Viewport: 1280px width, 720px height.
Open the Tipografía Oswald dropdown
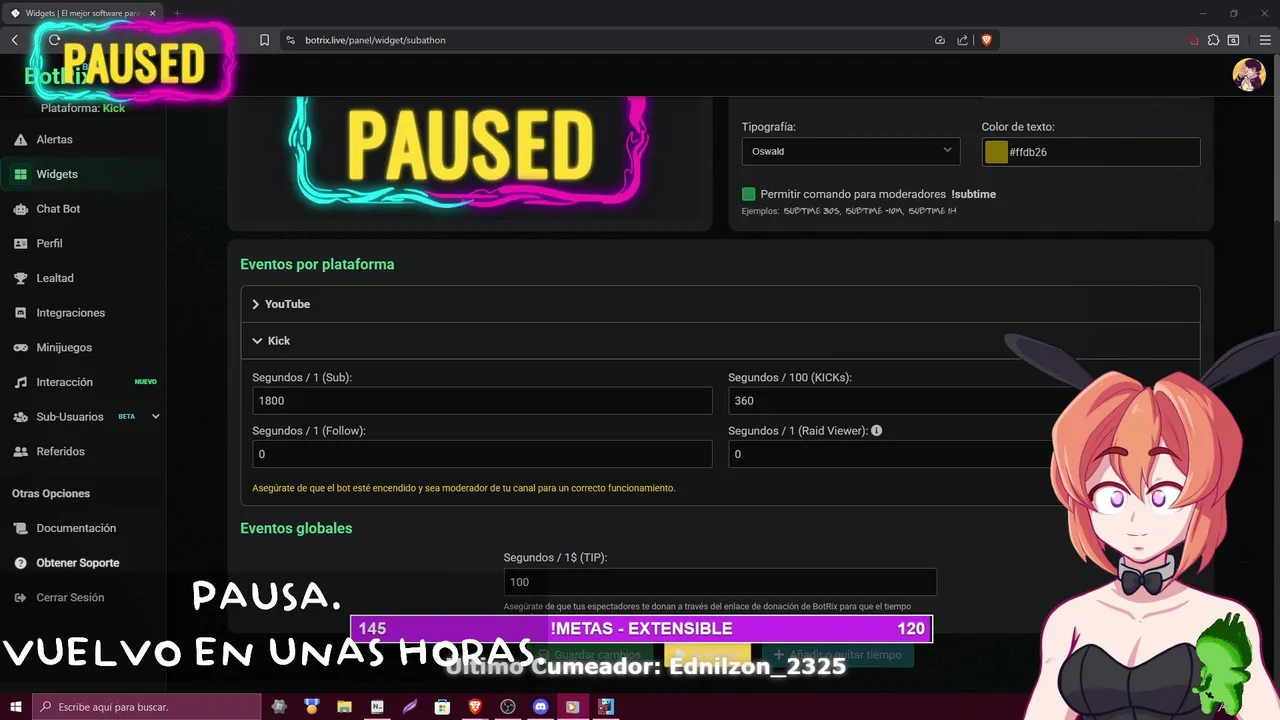tap(850, 151)
